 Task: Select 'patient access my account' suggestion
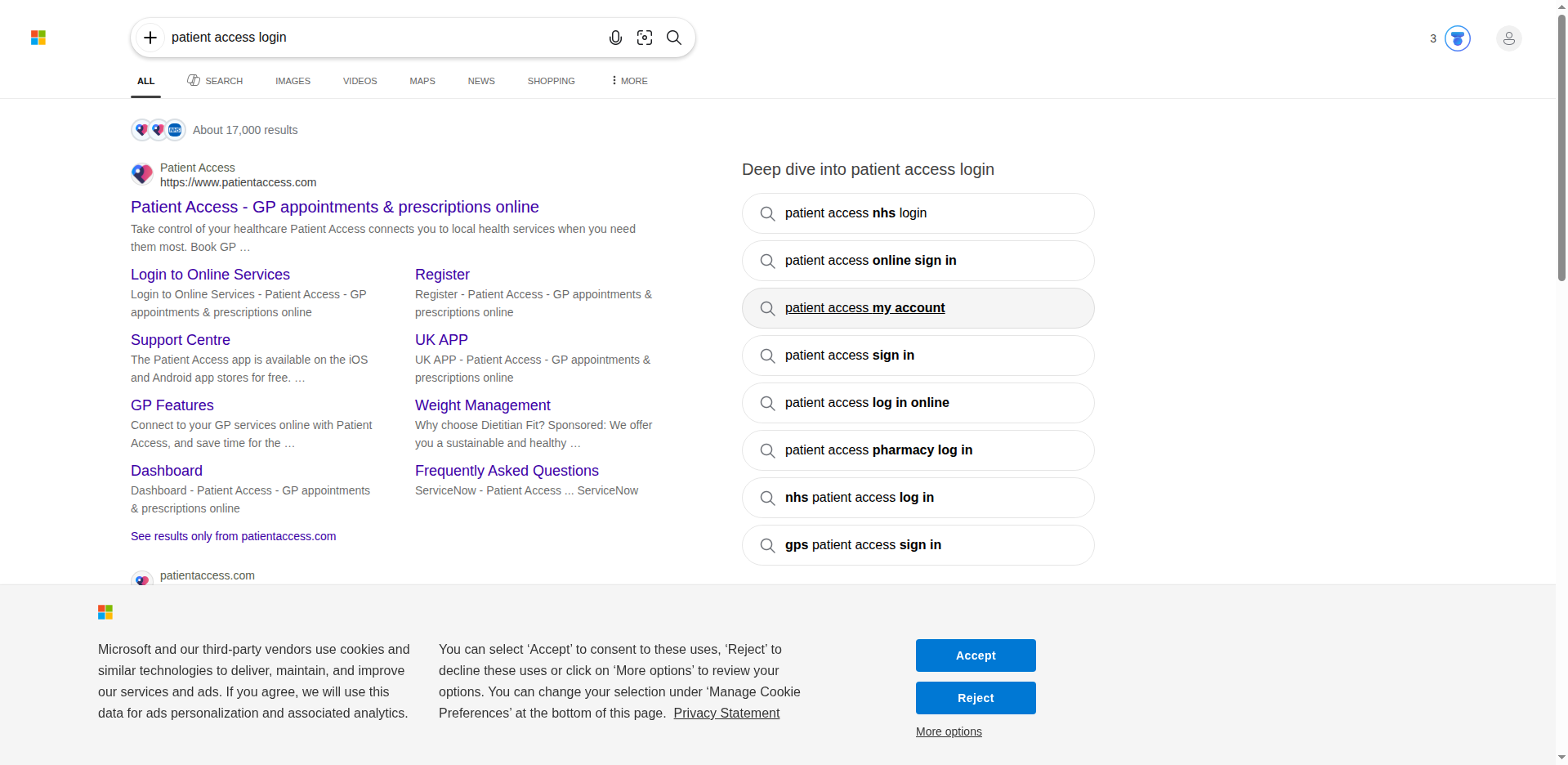[x=918, y=308]
